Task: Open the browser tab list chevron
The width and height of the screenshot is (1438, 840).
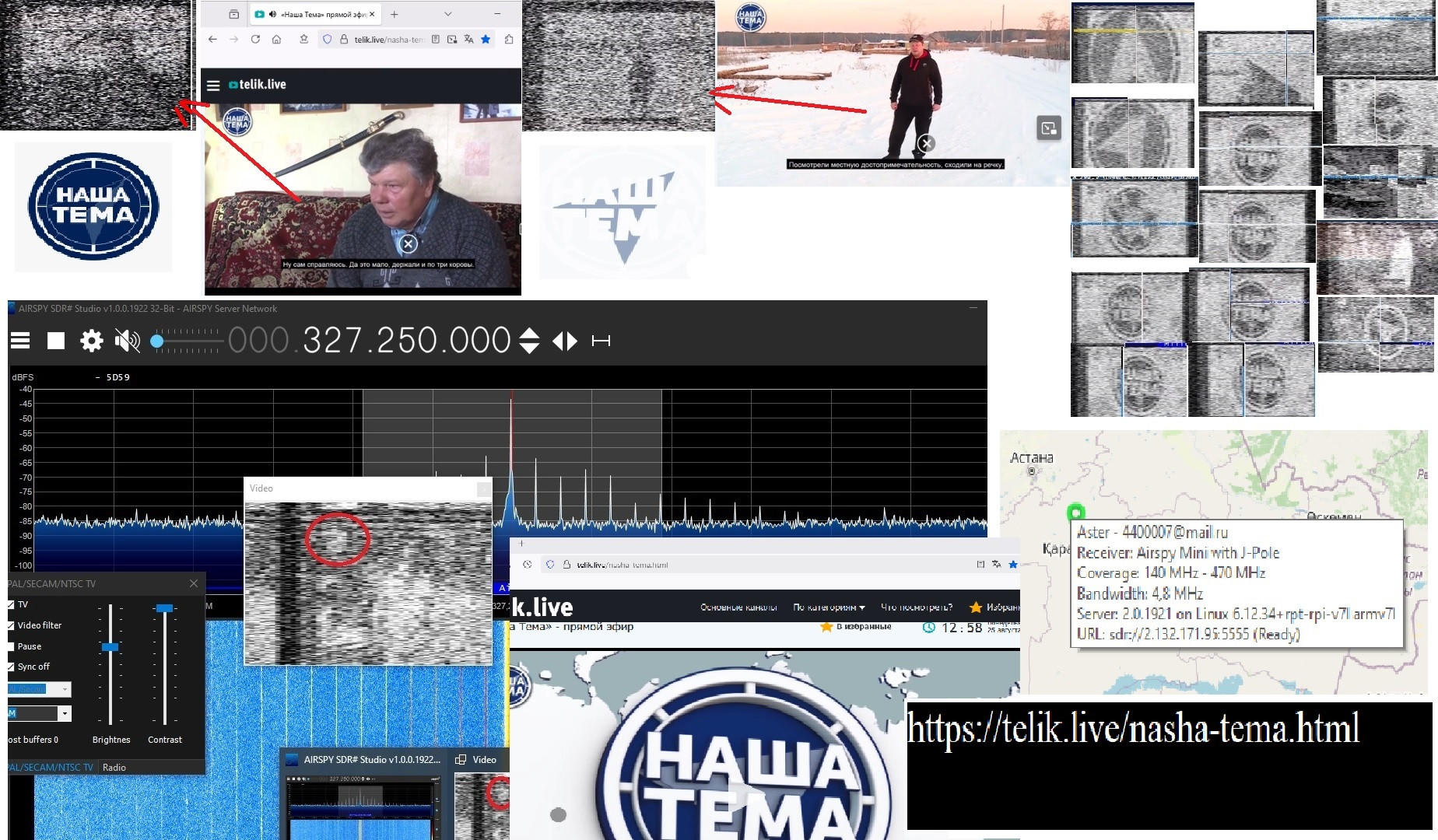Action: click(x=447, y=14)
